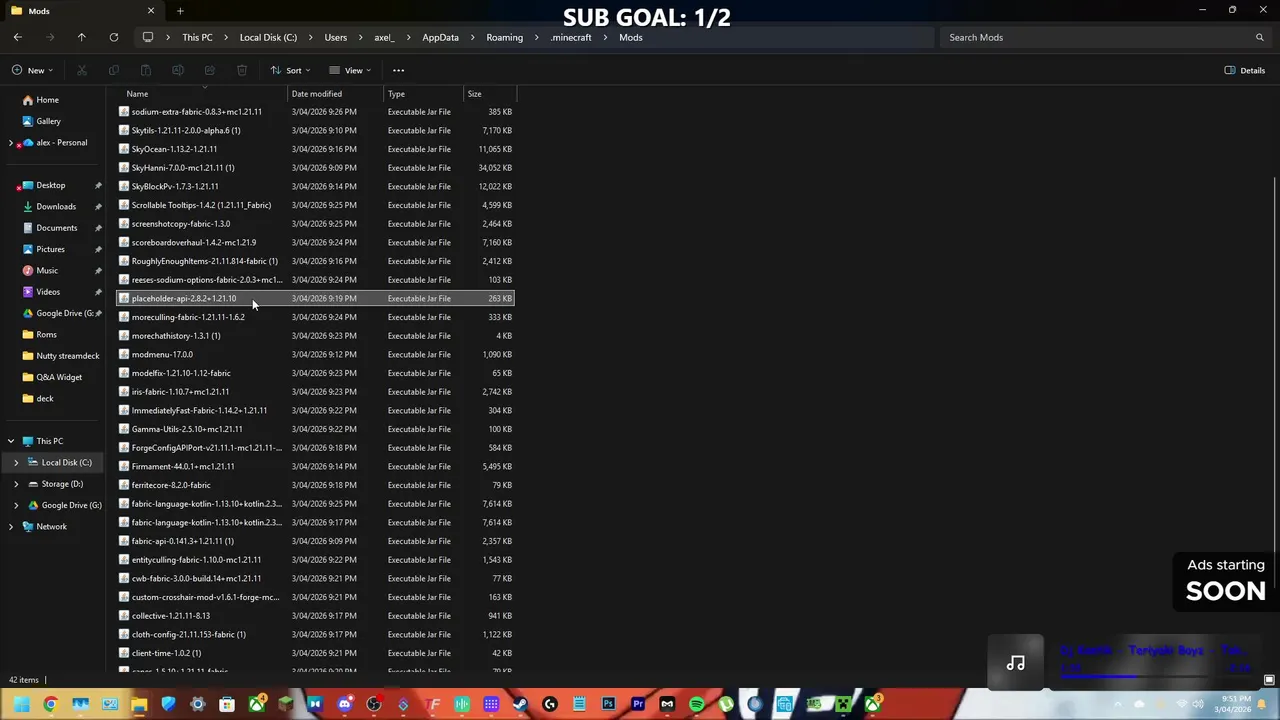Open Spotify from the taskbar

[697, 705]
